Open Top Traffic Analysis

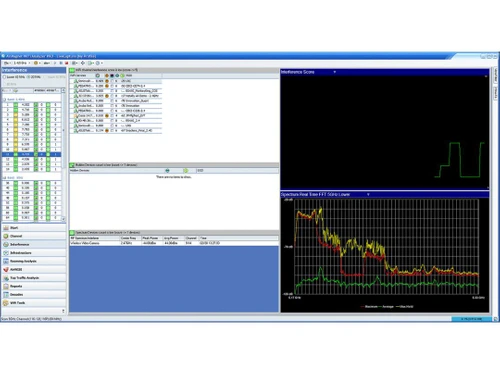(x=34, y=278)
